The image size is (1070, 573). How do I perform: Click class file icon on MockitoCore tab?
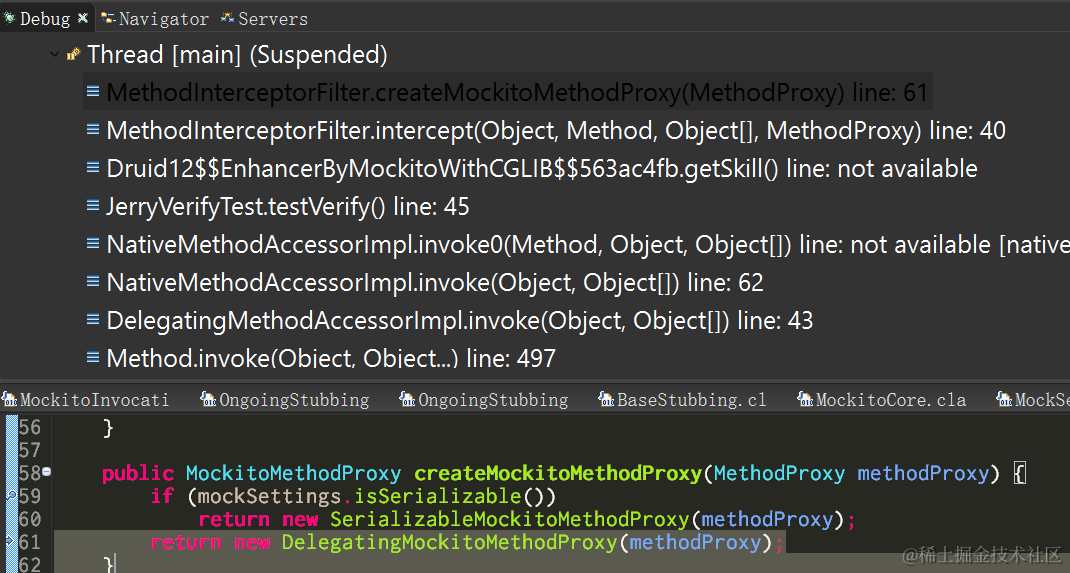coord(805,399)
